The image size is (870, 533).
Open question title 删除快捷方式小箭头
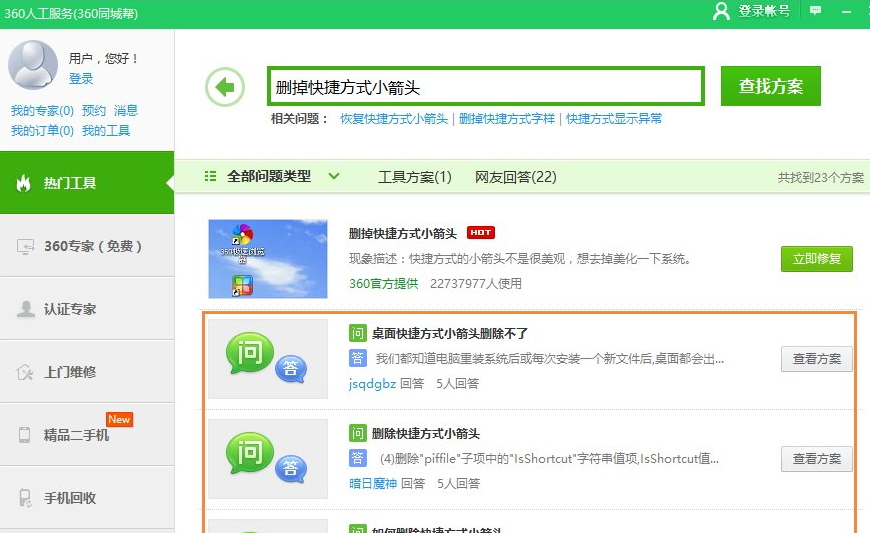click(x=426, y=433)
